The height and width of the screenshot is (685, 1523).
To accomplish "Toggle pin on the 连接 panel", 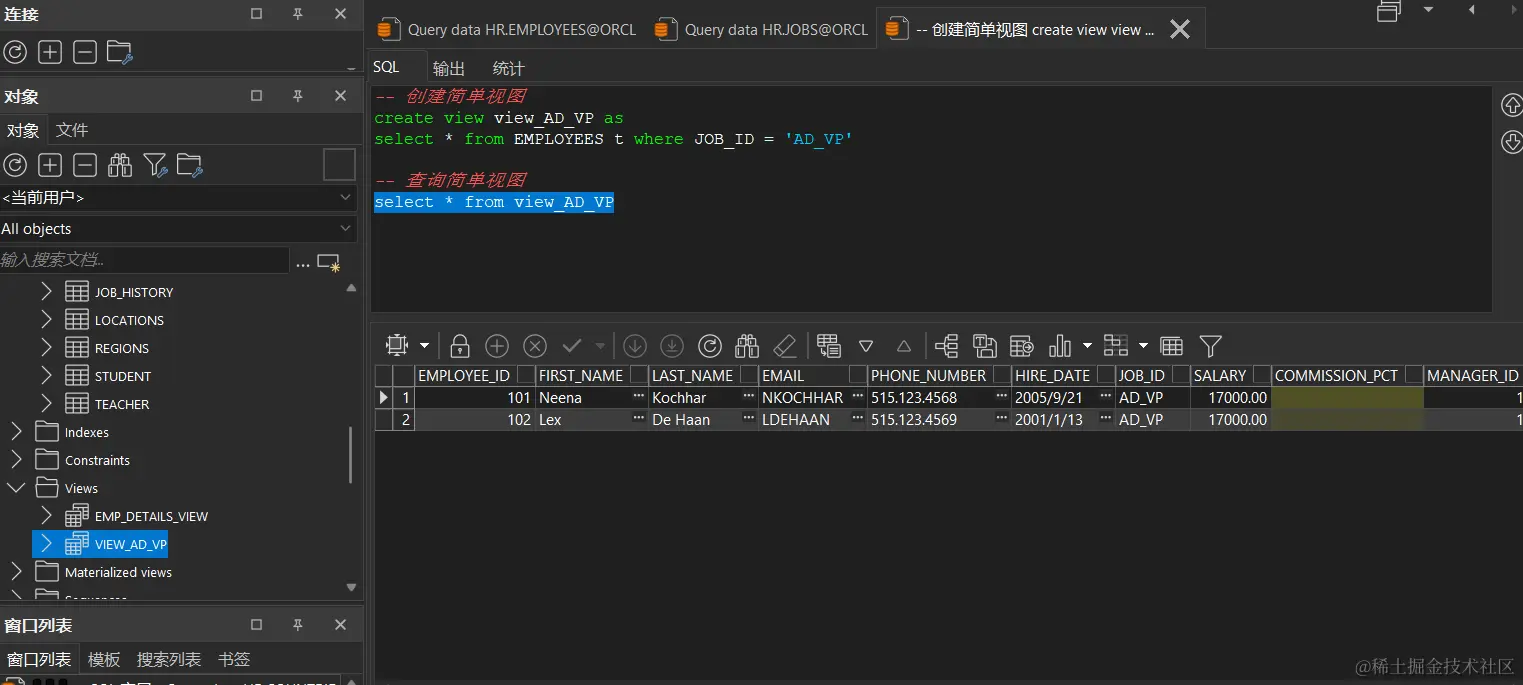I will tap(298, 14).
